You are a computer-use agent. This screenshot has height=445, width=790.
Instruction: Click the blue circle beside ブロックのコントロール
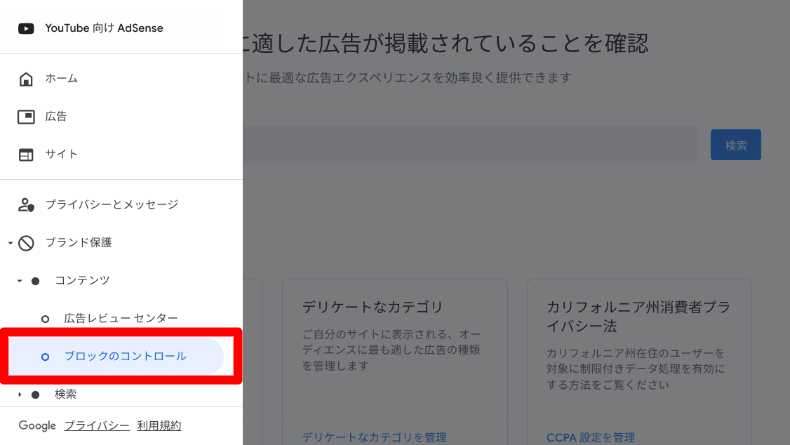pos(45,357)
